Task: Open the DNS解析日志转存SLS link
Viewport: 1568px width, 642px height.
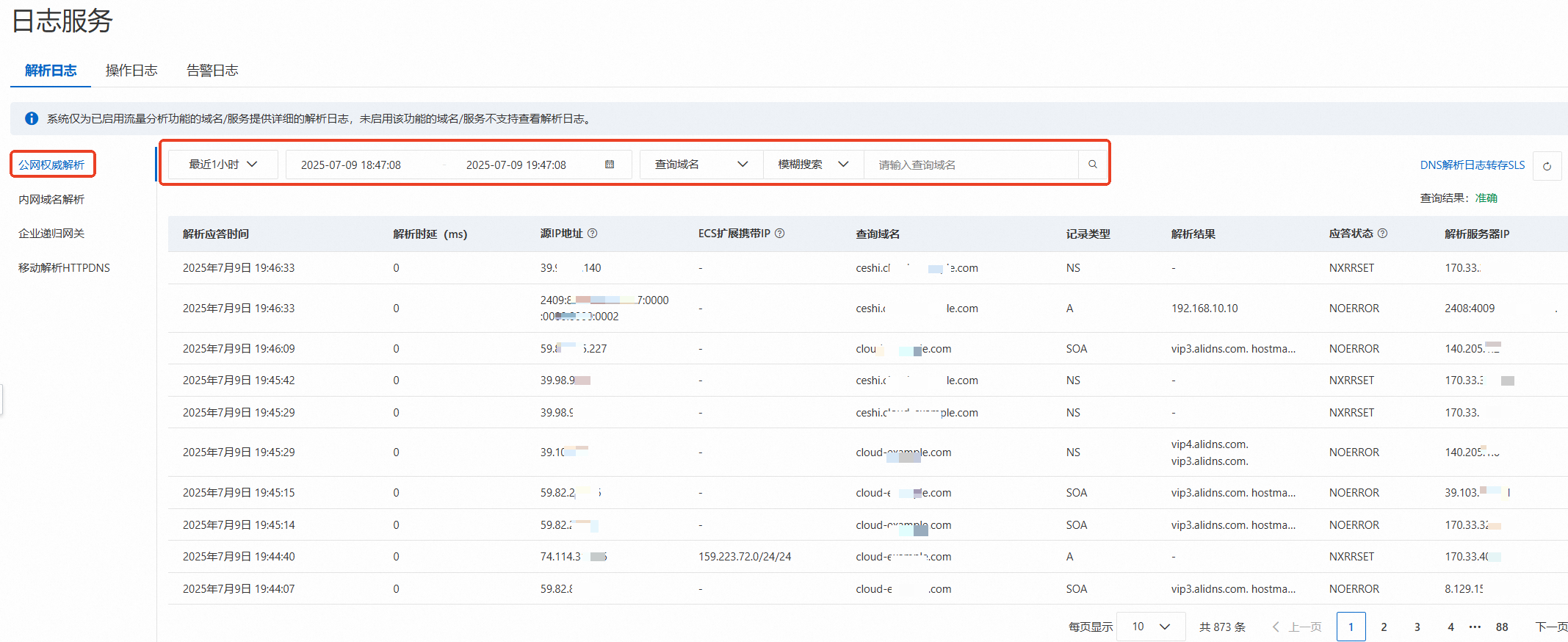Action: (1473, 165)
